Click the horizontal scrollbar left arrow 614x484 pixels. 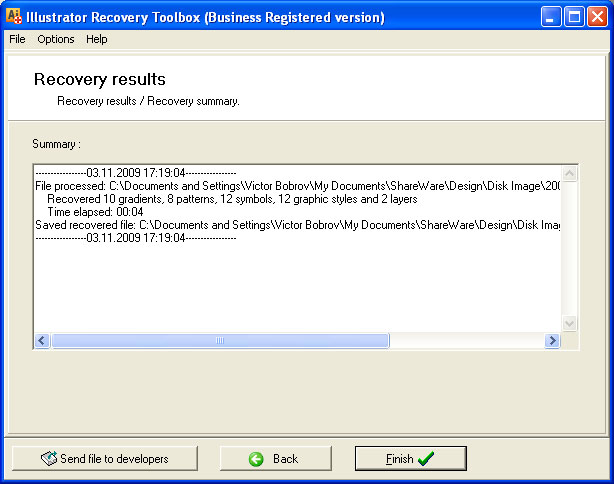click(42, 340)
